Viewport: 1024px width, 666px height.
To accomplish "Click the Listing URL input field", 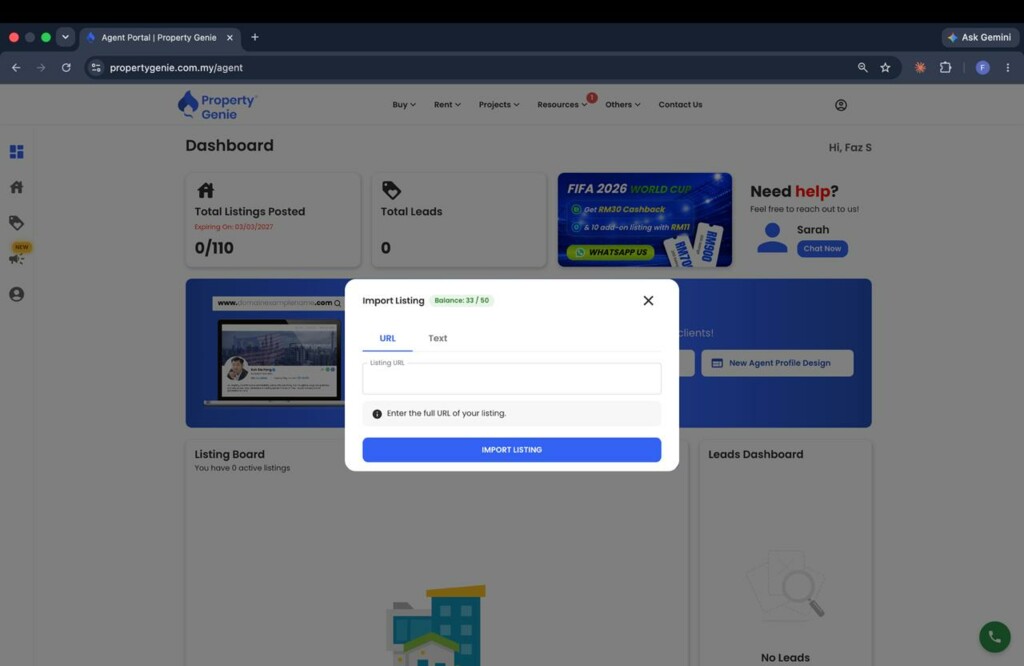I will 511,379.
